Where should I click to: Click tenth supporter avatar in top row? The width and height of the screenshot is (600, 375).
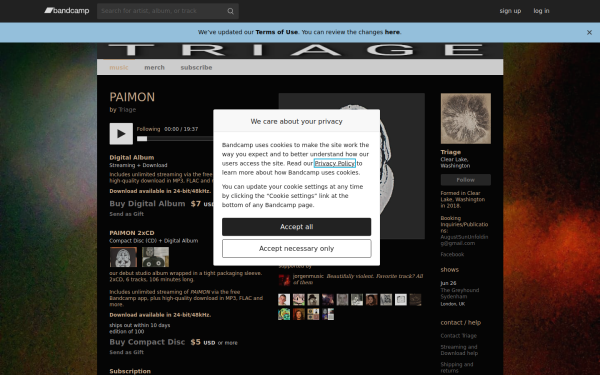point(415,300)
